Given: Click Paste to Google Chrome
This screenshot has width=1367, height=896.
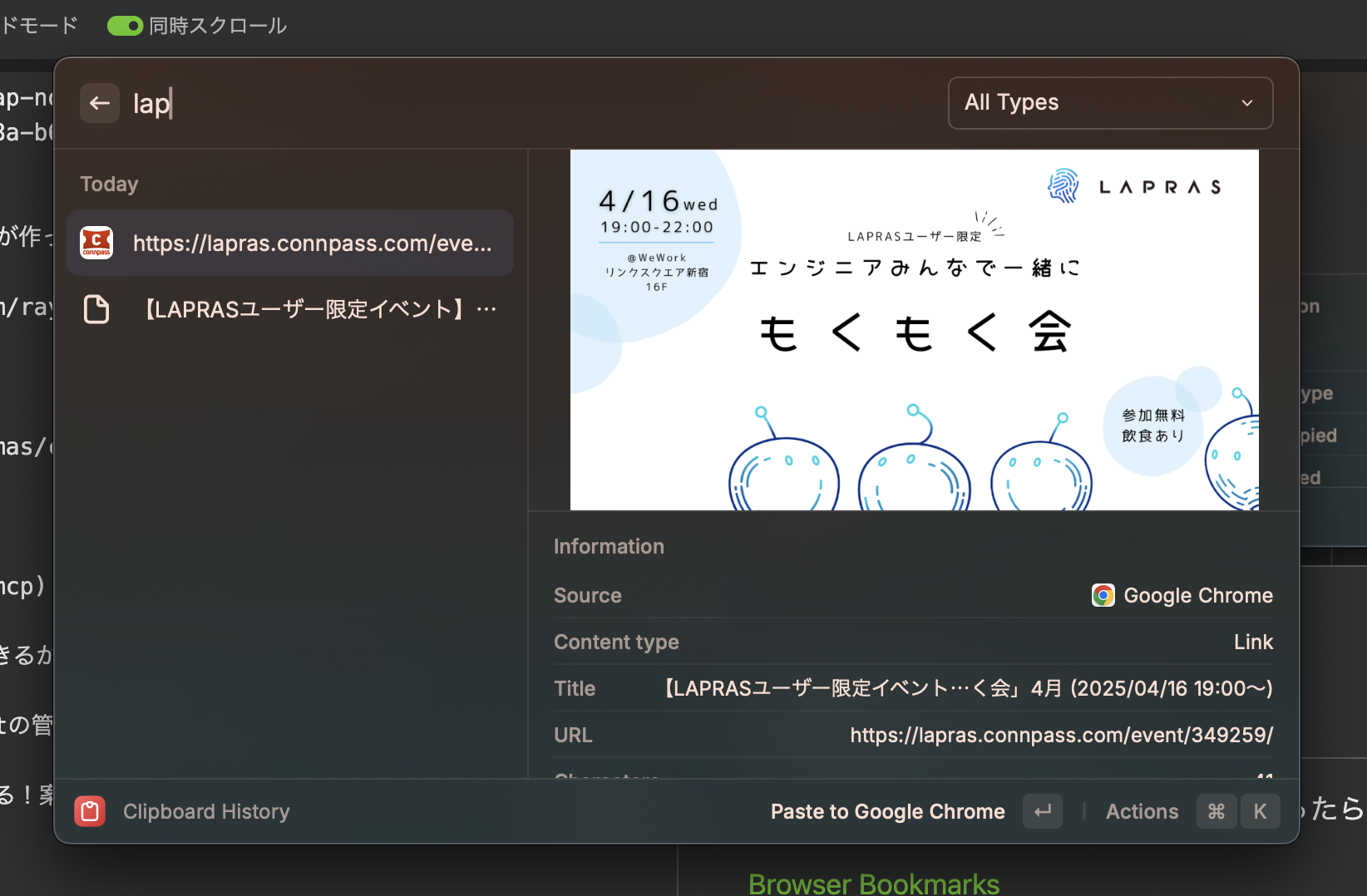Looking at the screenshot, I should [x=887, y=811].
